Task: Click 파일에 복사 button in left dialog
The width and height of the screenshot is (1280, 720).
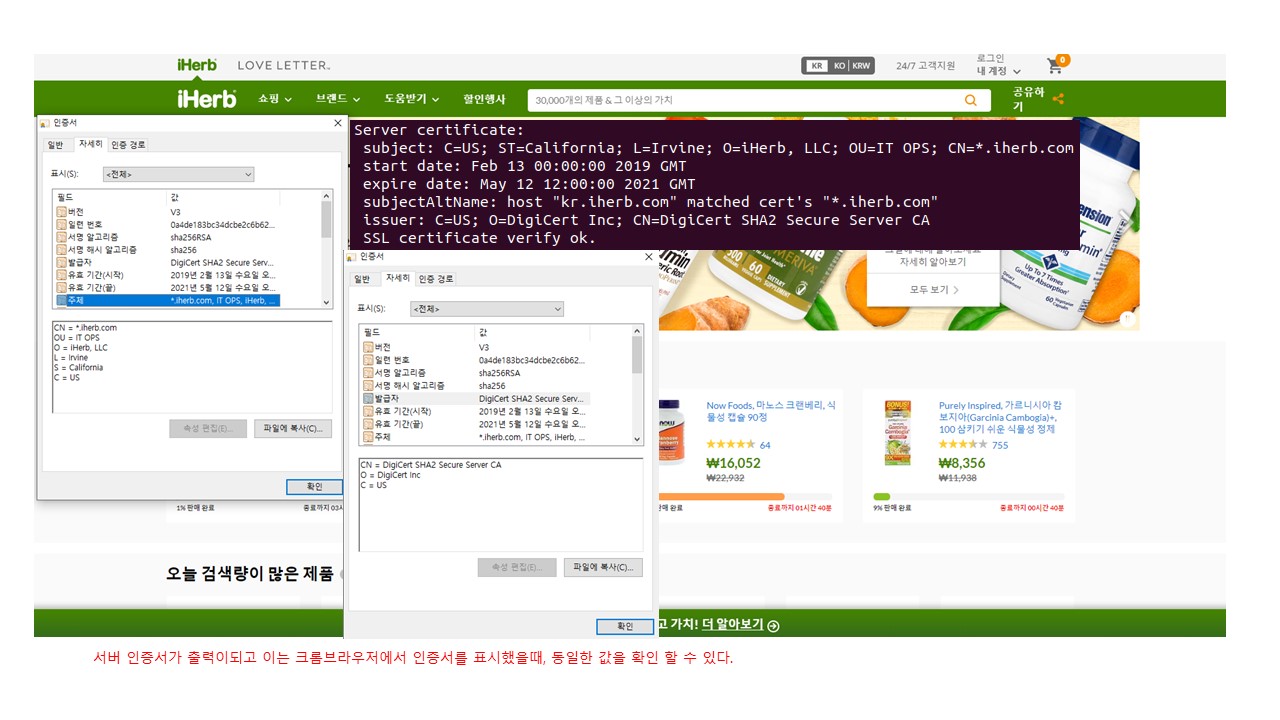Action: click(293, 429)
